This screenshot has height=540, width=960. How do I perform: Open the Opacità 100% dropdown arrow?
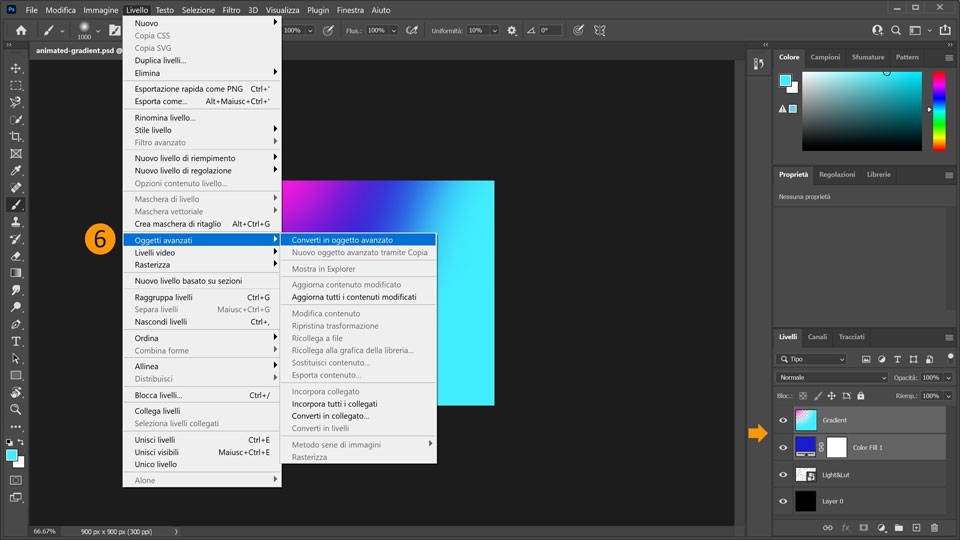point(947,378)
